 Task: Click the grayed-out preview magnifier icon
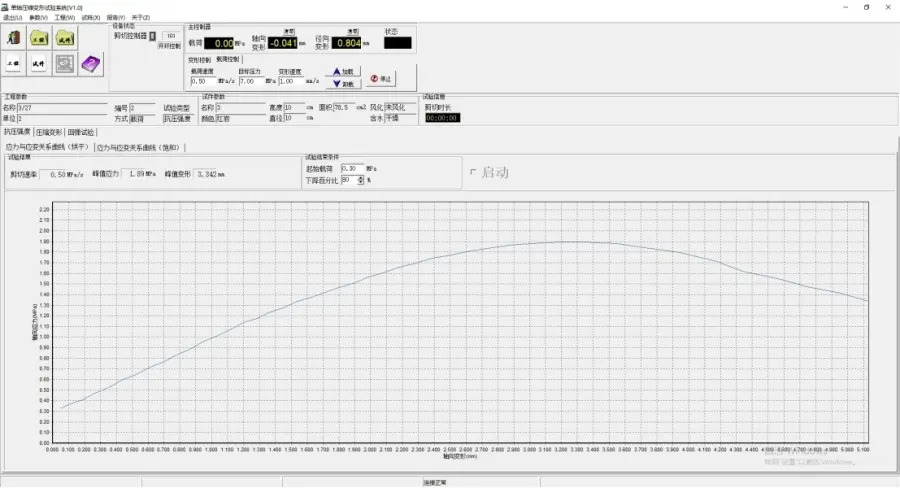click(x=65, y=64)
